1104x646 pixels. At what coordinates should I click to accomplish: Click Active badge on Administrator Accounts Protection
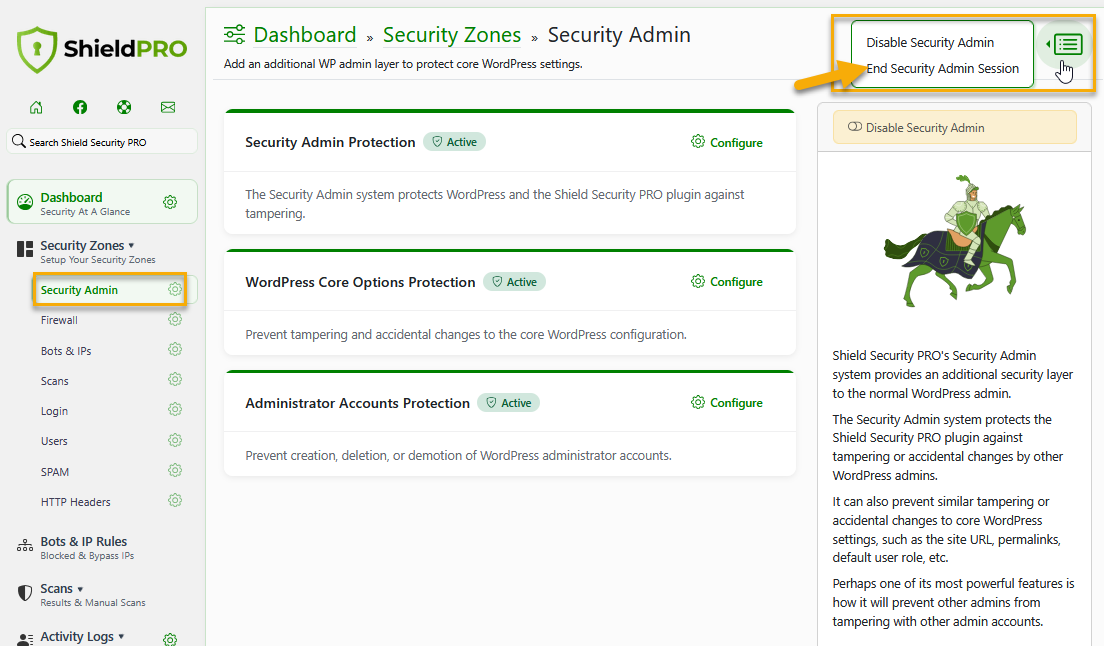pos(508,403)
